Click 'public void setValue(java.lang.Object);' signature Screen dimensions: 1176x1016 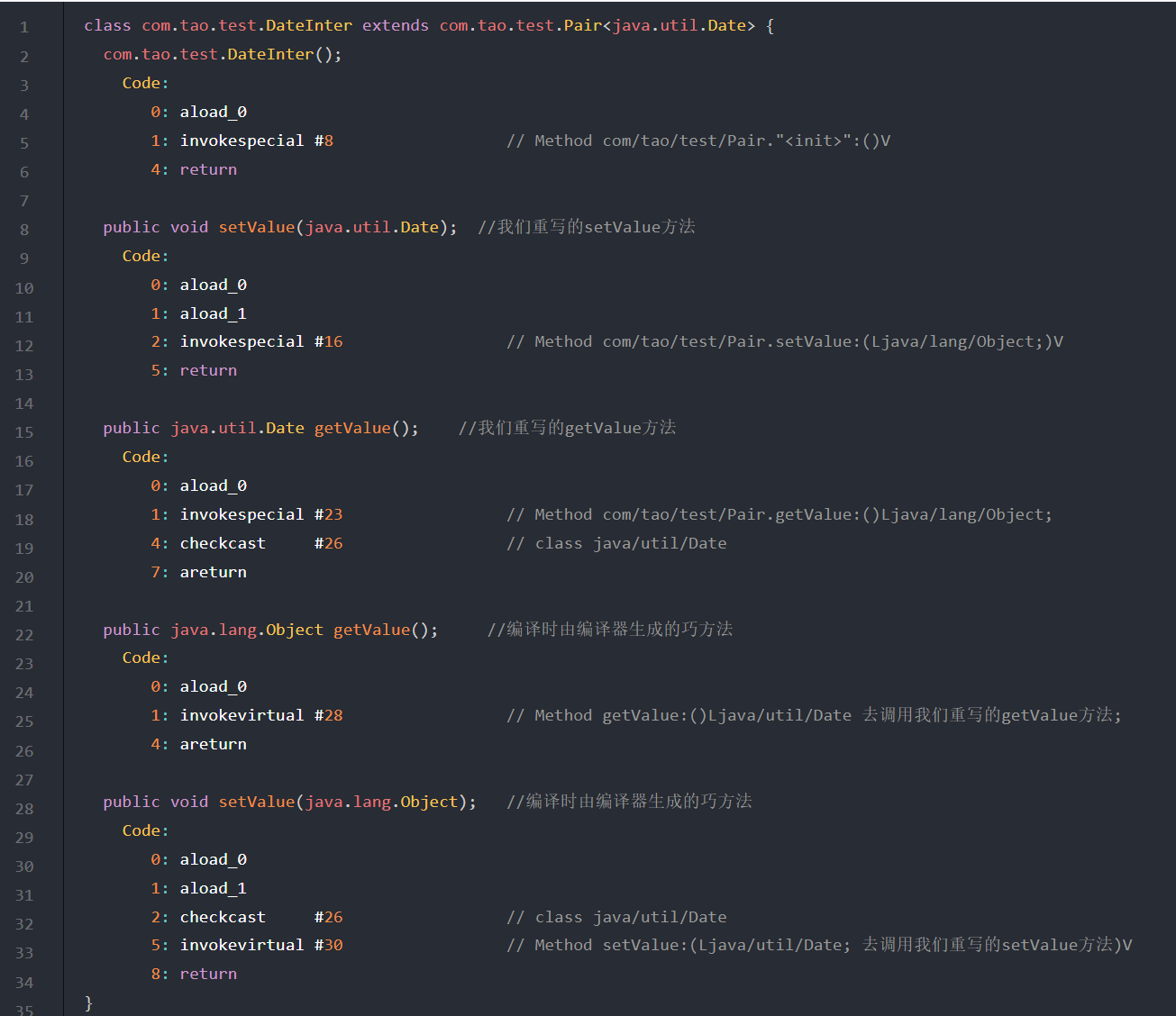click(290, 803)
